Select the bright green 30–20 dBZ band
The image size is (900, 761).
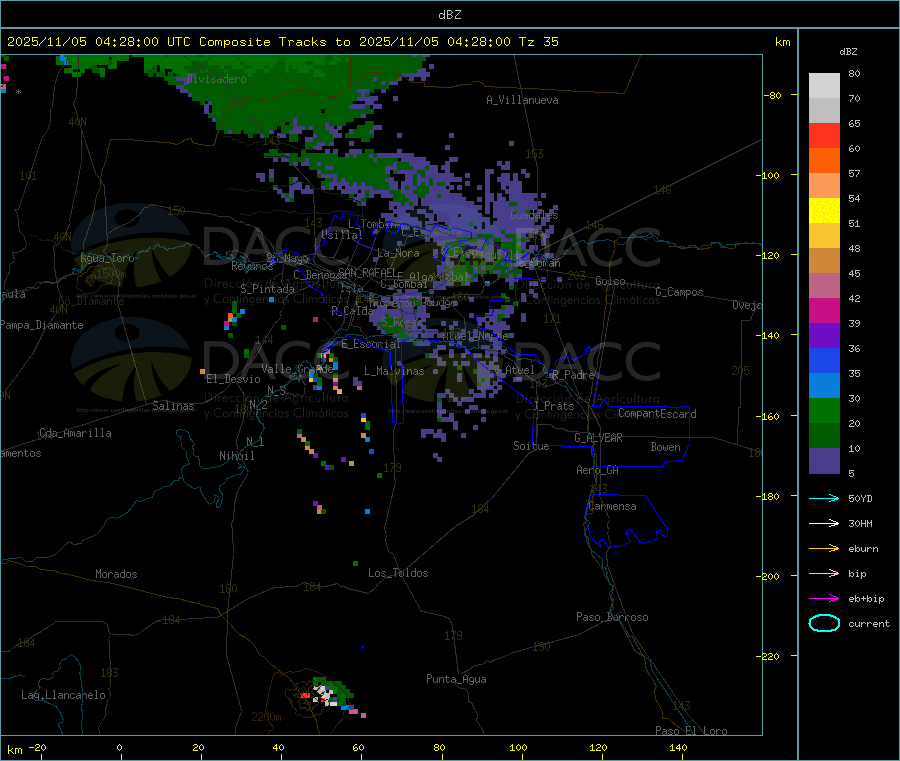click(x=824, y=410)
